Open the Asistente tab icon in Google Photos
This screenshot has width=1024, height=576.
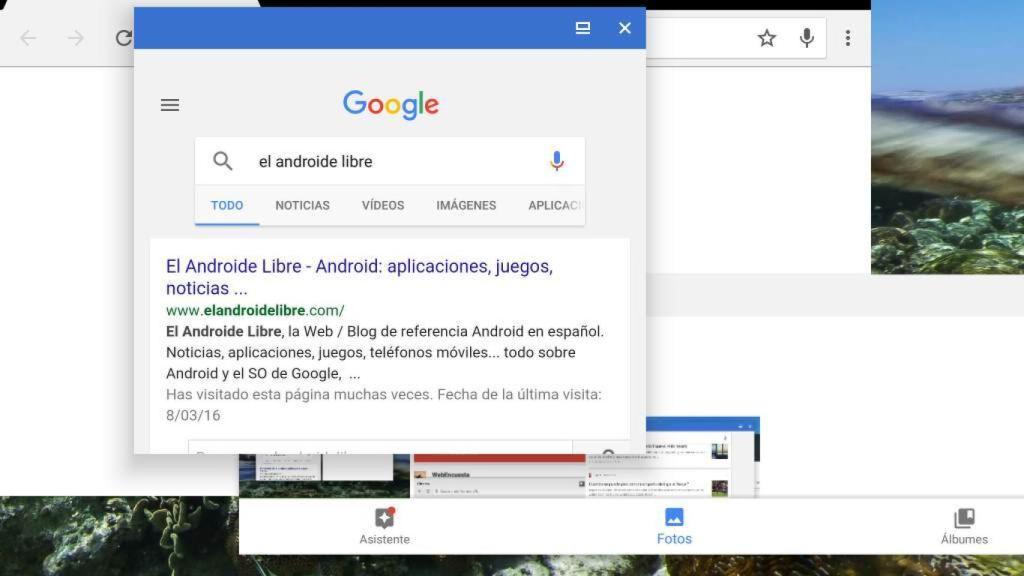(384, 517)
